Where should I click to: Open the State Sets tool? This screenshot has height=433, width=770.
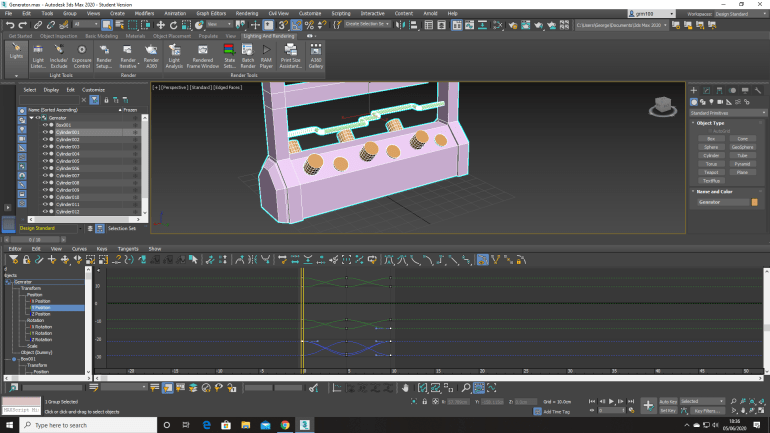229,56
